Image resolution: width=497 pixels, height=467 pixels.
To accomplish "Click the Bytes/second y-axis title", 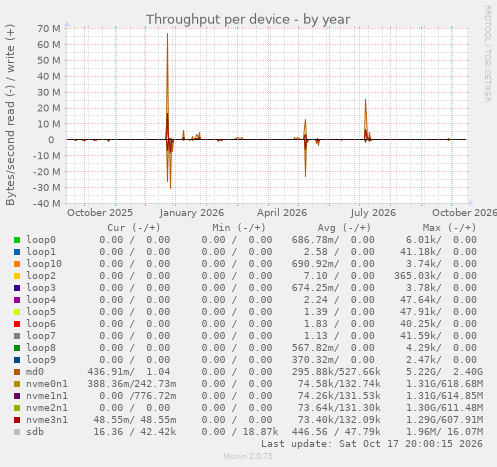I will pyautogui.click(x=10, y=115).
